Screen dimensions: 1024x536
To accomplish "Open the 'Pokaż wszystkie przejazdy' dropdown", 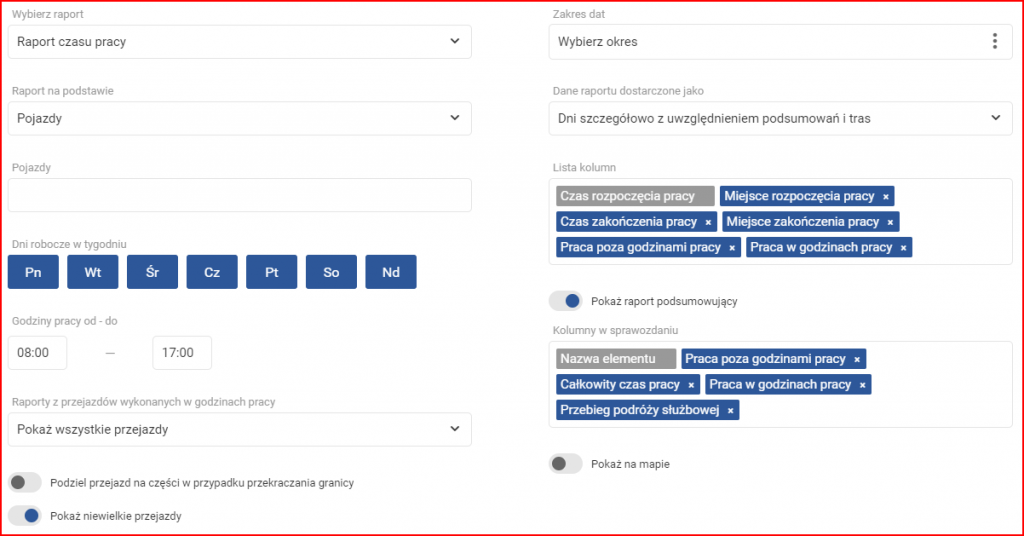I will pos(240,430).
